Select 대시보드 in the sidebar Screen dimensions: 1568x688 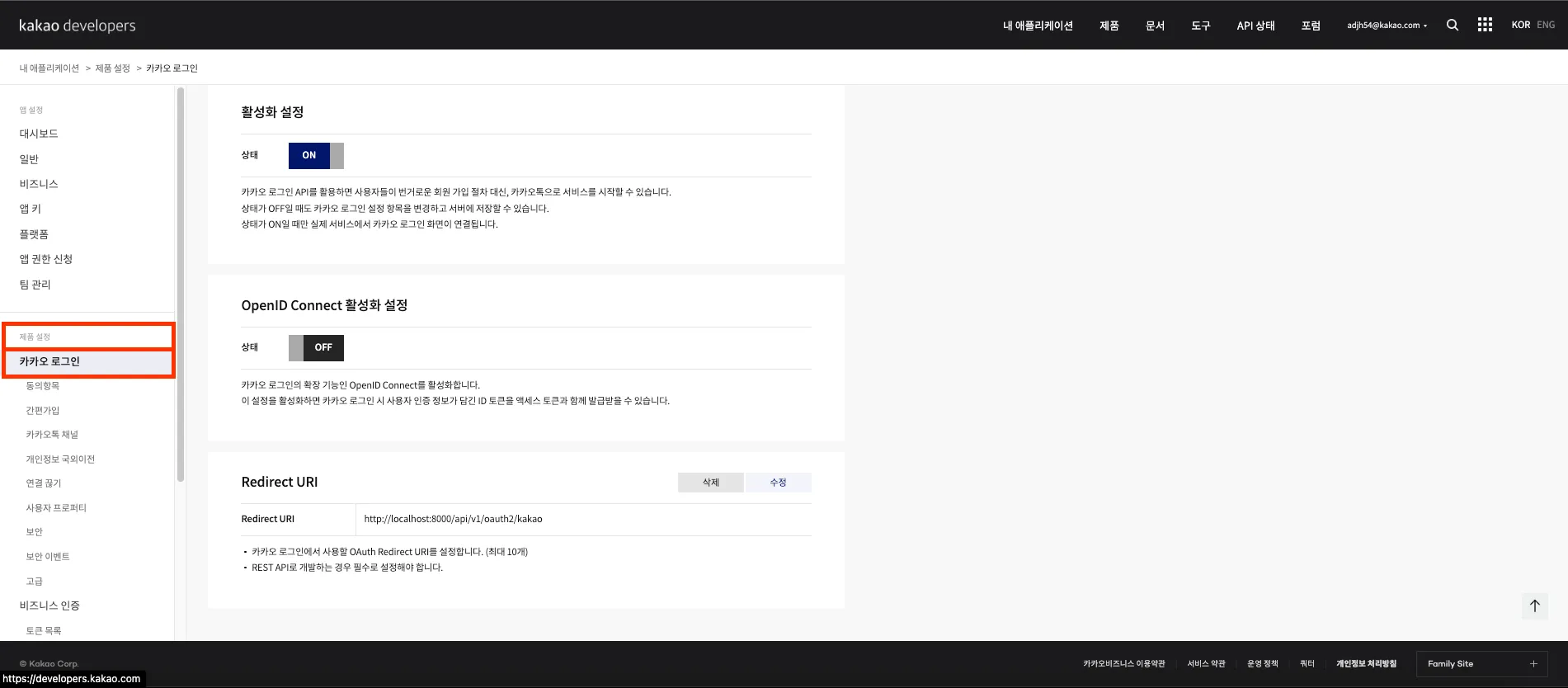tap(39, 134)
